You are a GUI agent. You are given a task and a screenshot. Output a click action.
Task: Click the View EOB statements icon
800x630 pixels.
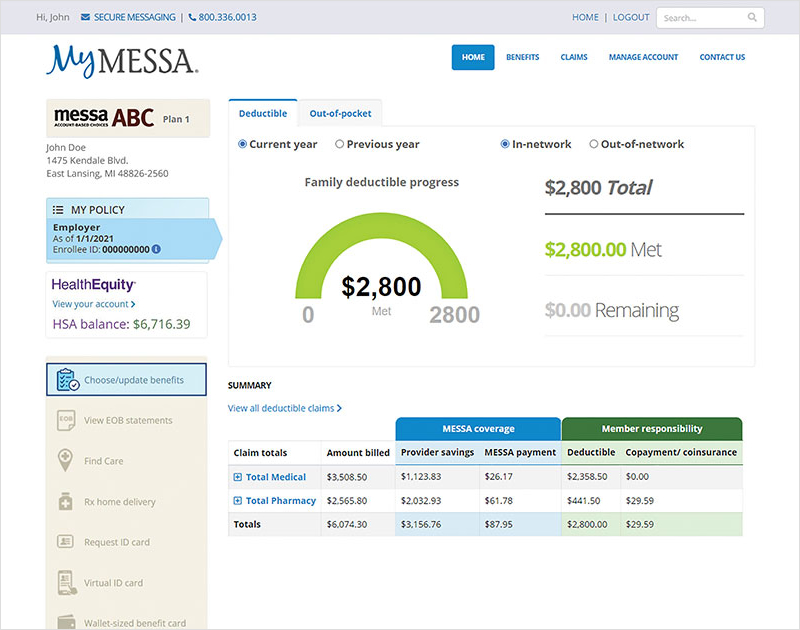pyautogui.click(x=67, y=420)
